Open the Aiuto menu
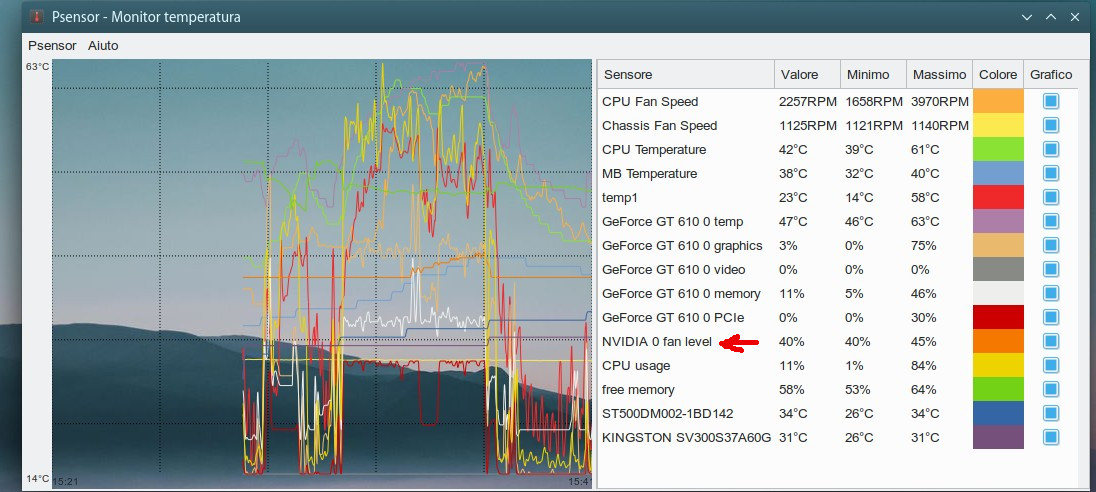The width and height of the screenshot is (1096, 492). click(x=103, y=45)
